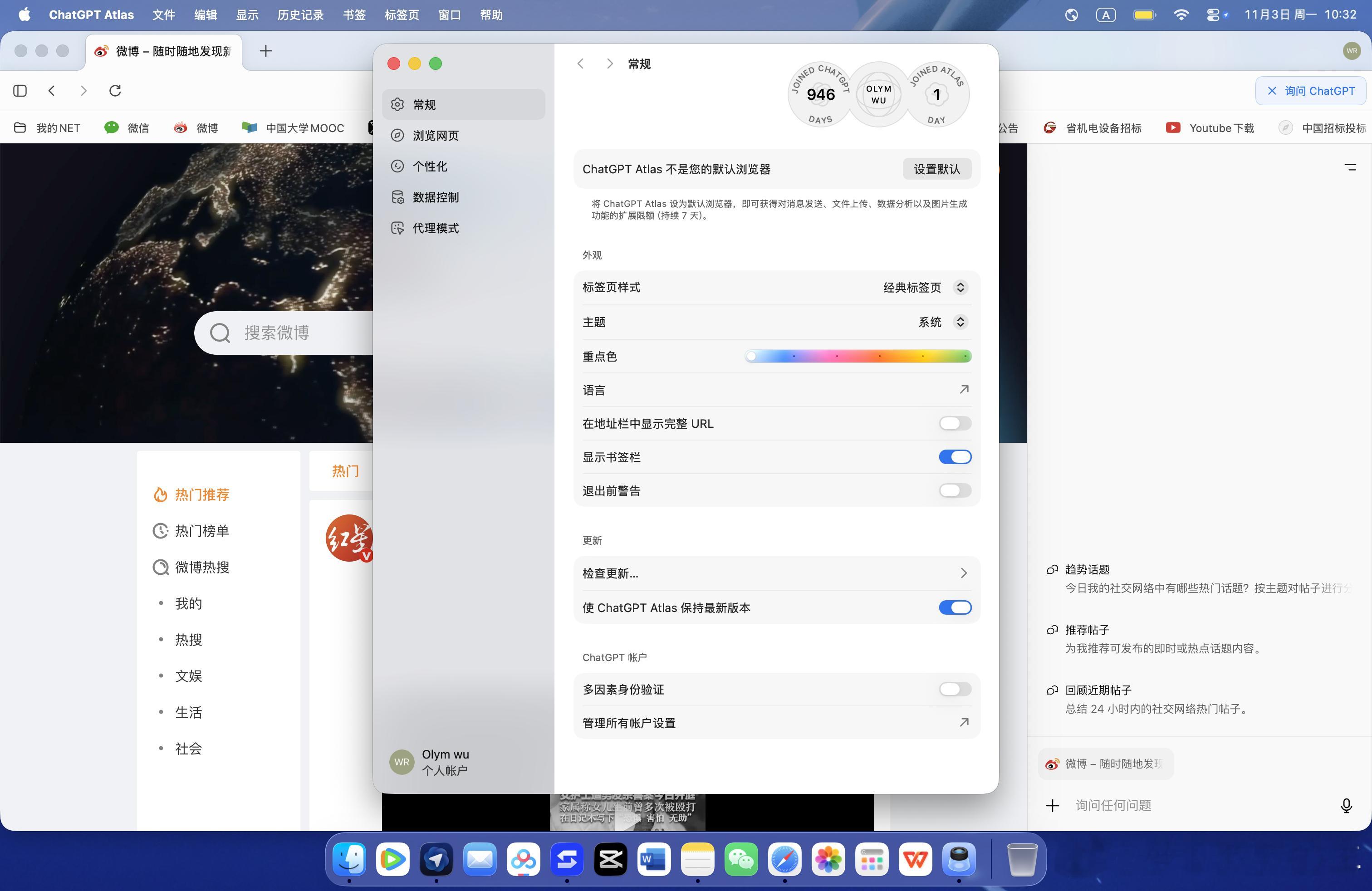Open the 标签页样式 dropdown

[959, 288]
